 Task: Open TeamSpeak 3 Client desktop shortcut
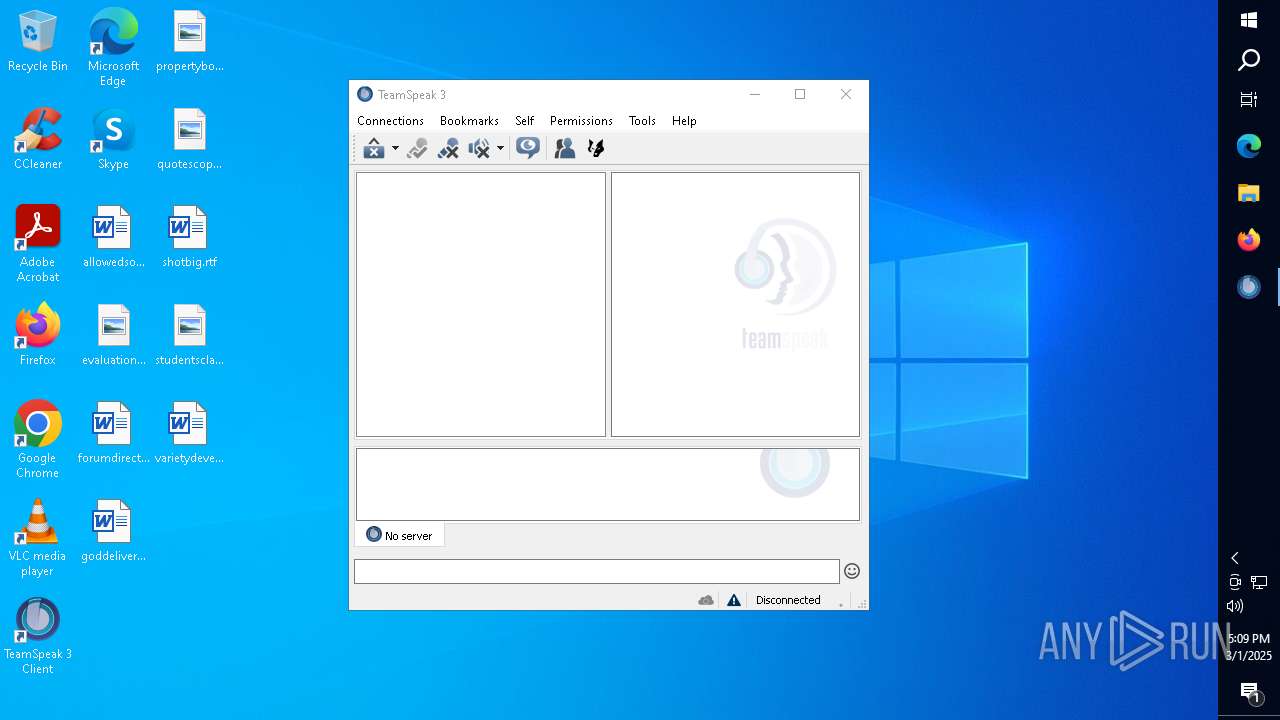pyautogui.click(x=38, y=636)
